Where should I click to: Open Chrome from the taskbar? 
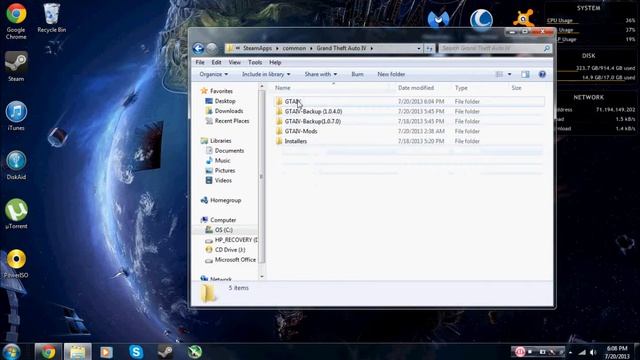click(48, 351)
